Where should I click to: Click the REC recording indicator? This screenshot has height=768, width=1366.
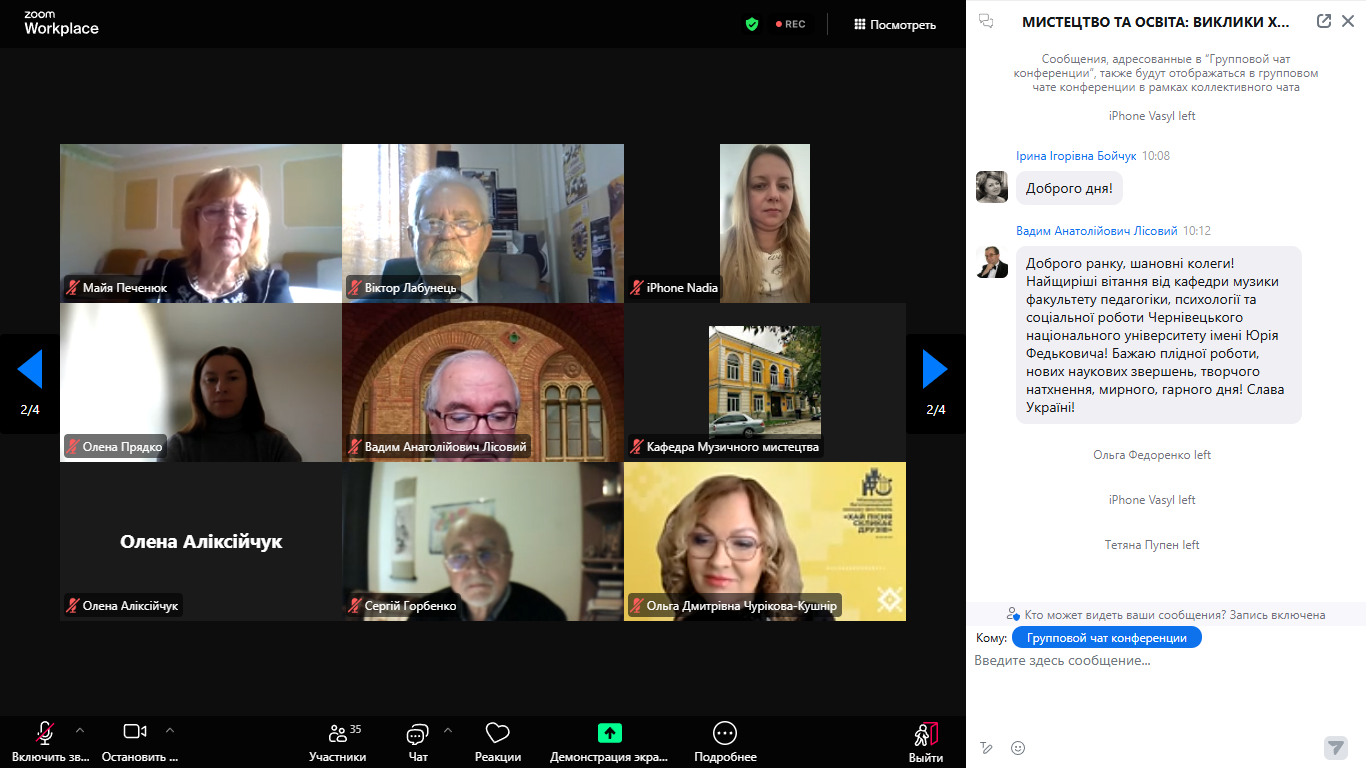790,24
